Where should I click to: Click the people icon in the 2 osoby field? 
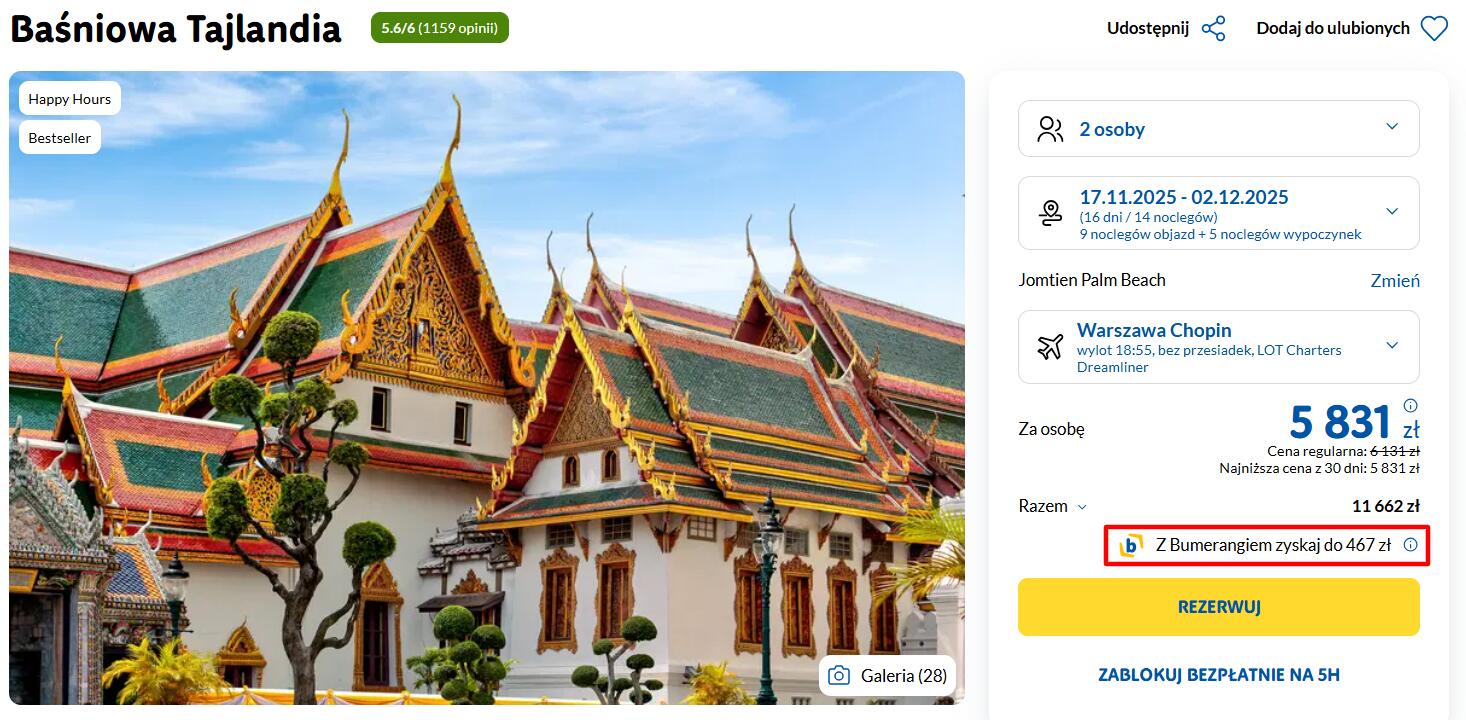coord(1050,129)
